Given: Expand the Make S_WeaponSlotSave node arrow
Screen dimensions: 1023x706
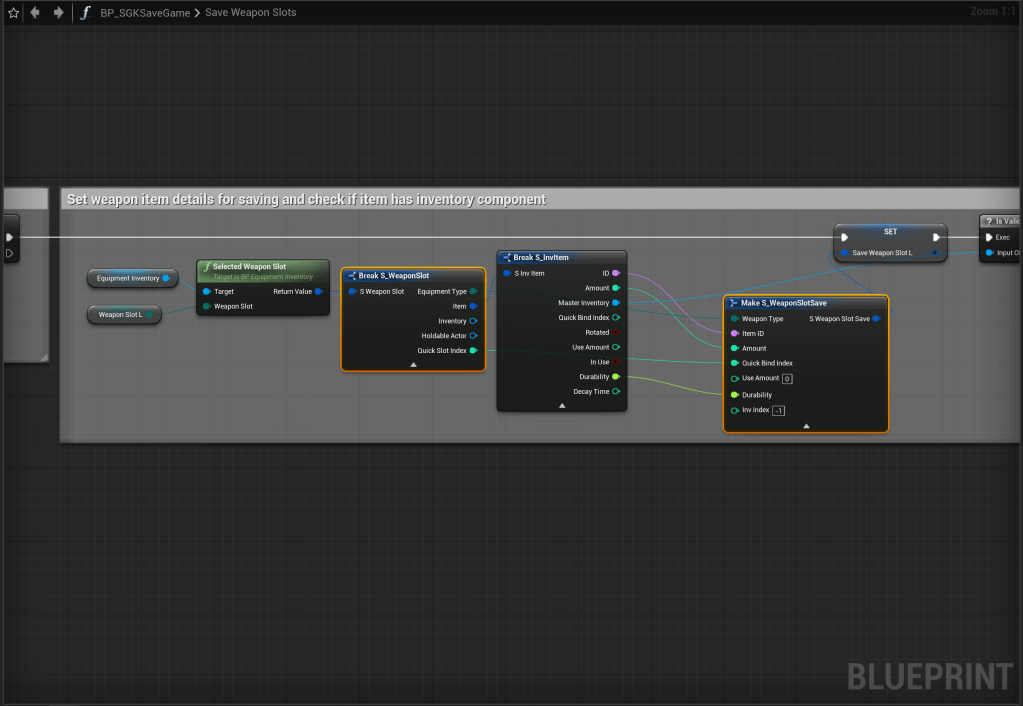Looking at the screenshot, I should (x=806, y=426).
